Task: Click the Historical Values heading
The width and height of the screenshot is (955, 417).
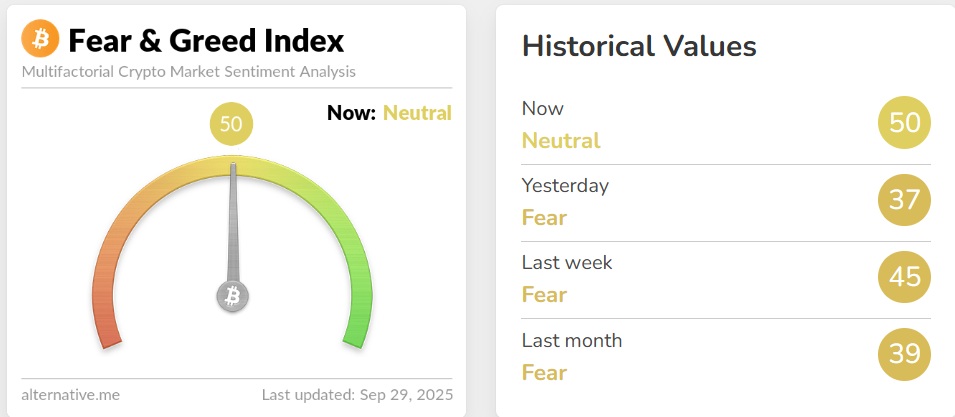Action: 639,45
